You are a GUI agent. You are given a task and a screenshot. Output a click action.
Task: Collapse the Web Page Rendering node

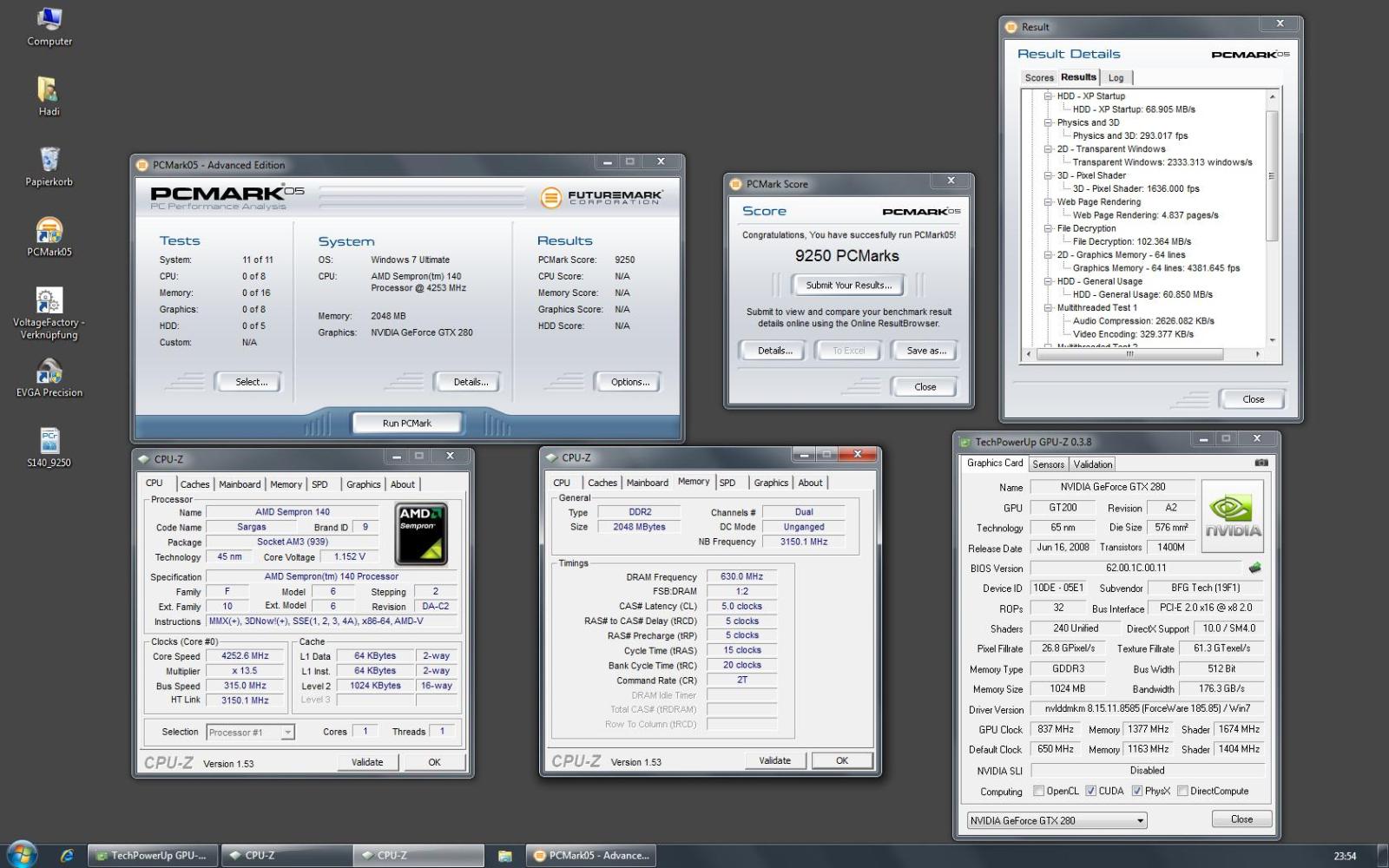1049,202
